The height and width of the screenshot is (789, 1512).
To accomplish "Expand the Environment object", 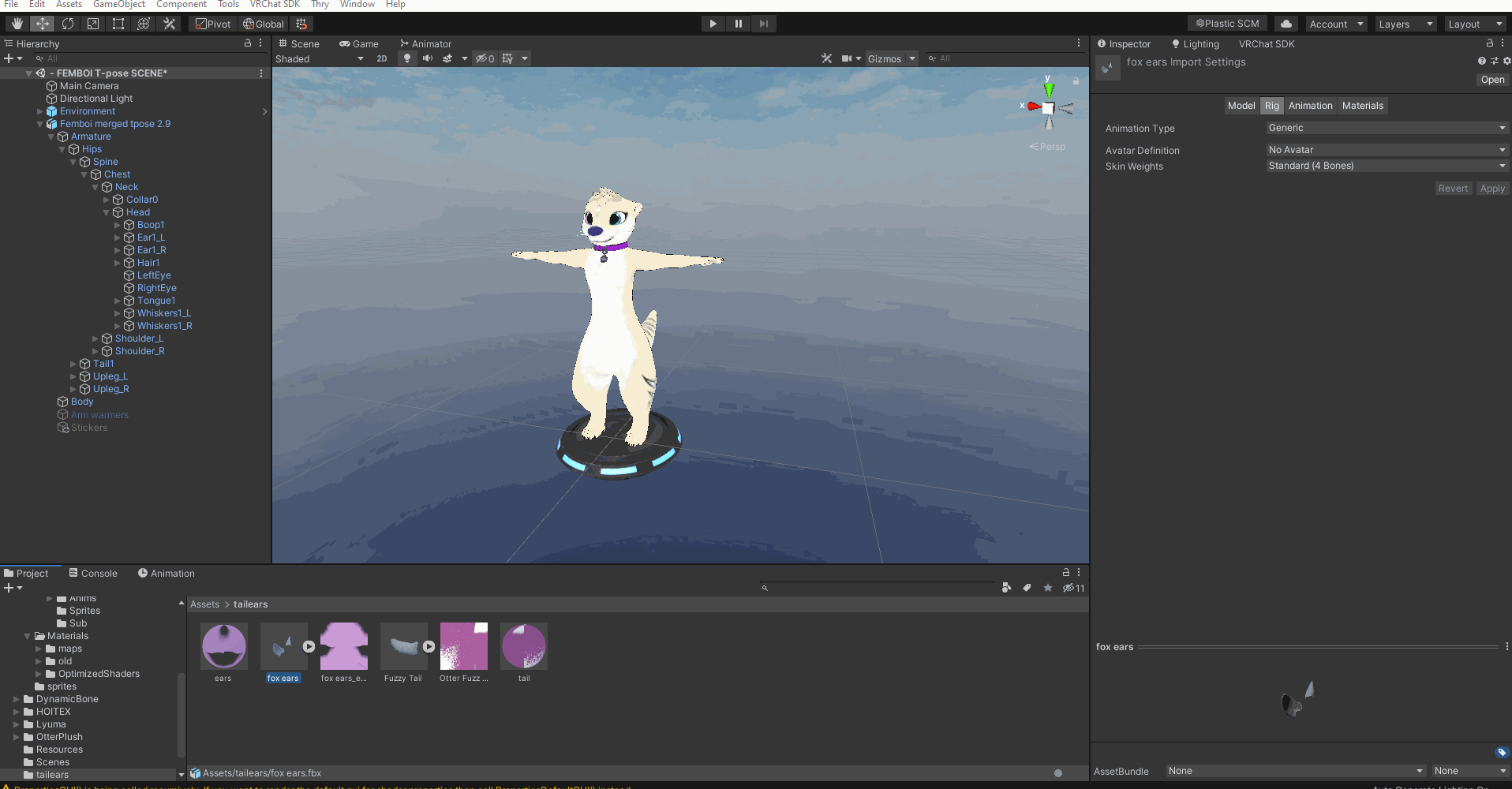I will coord(40,111).
